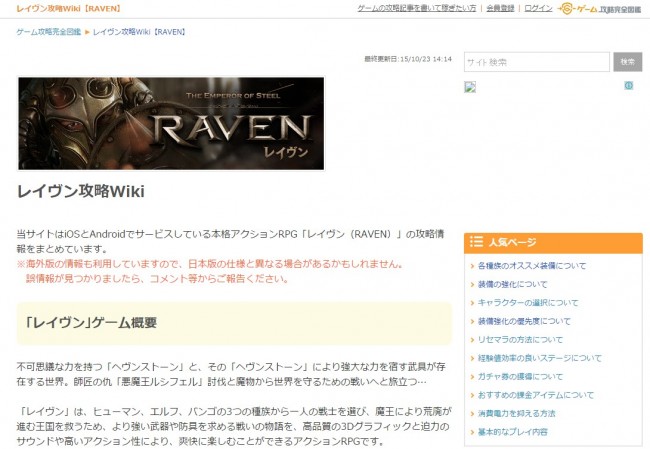The height and width of the screenshot is (449, 650).
Task: Open 装備強化の優先度について page
Action: pos(524,321)
